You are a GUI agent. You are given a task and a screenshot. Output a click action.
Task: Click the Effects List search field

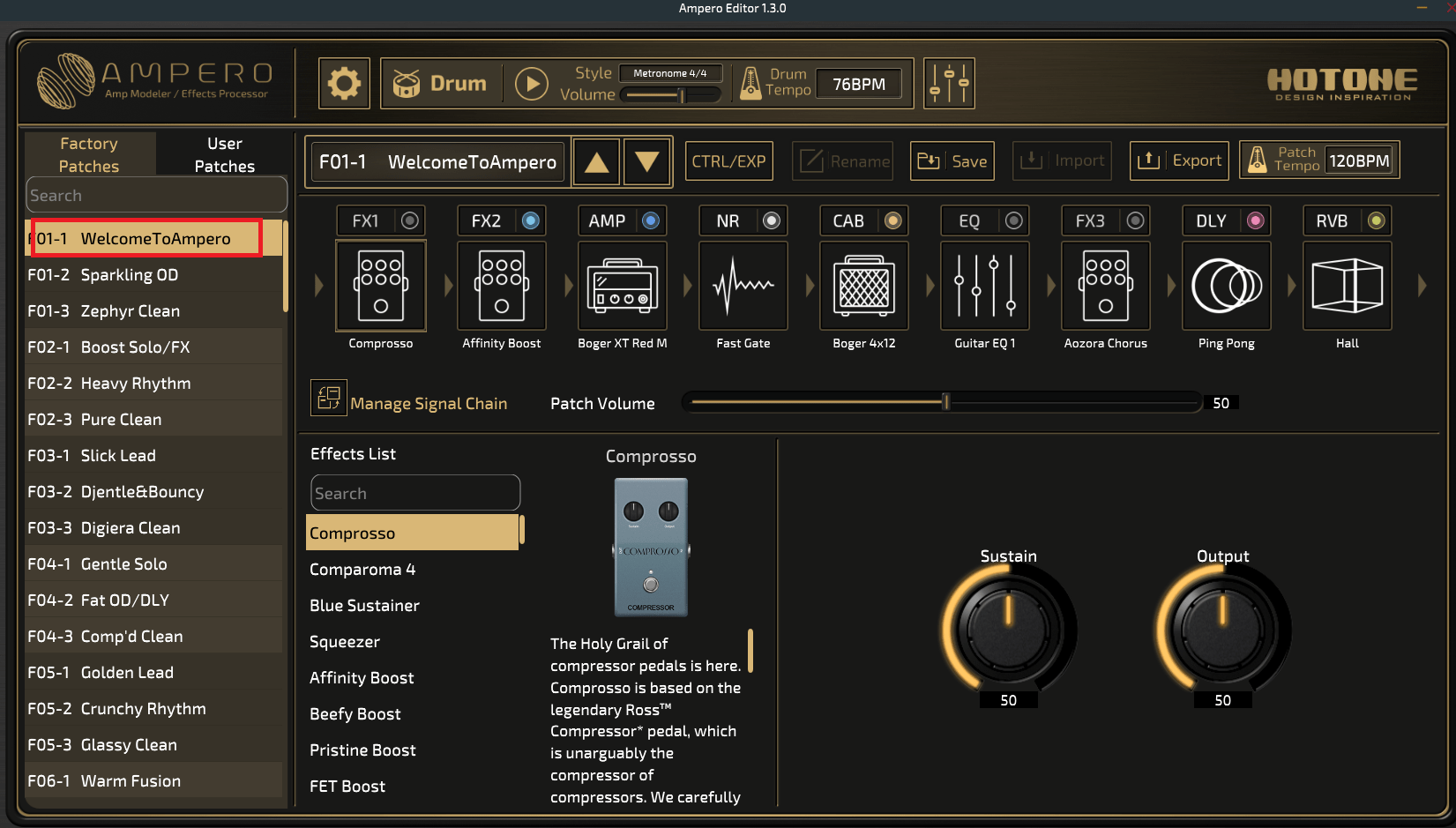click(x=415, y=493)
